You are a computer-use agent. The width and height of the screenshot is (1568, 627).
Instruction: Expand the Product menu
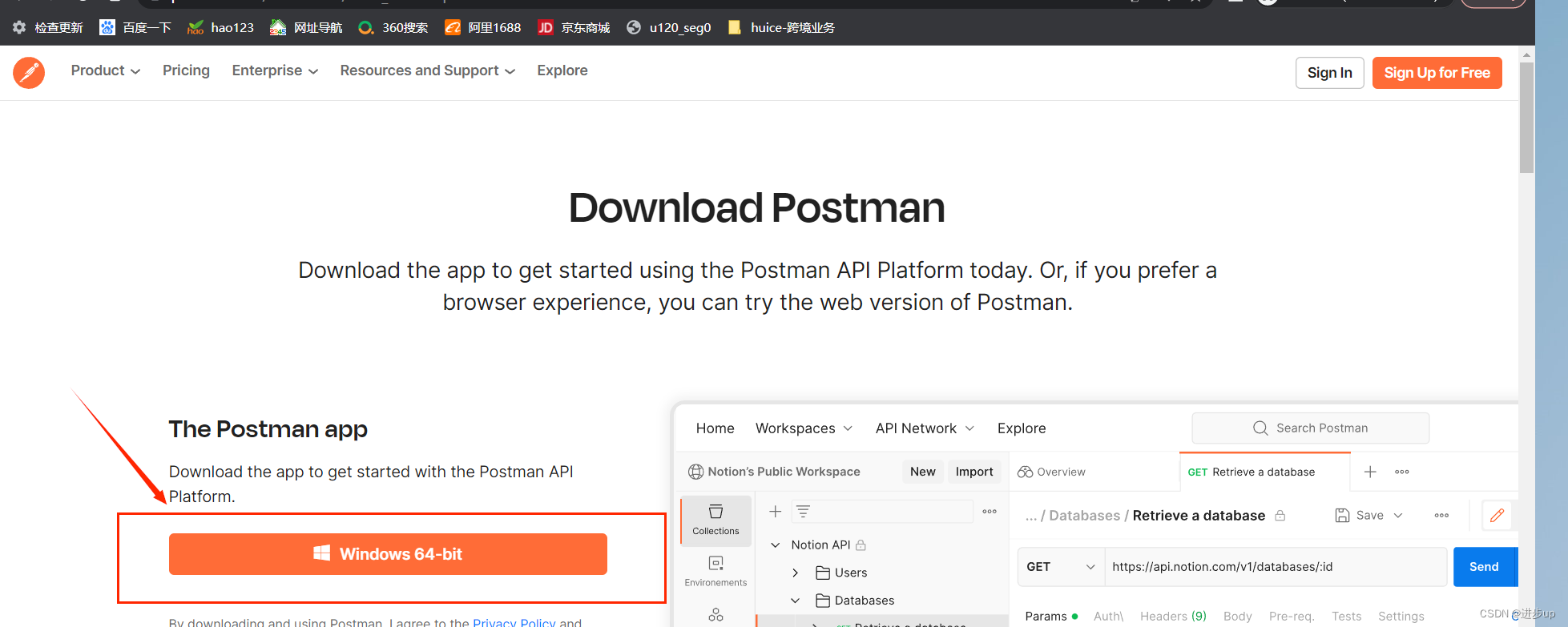pyautogui.click(x=106, y=70)
